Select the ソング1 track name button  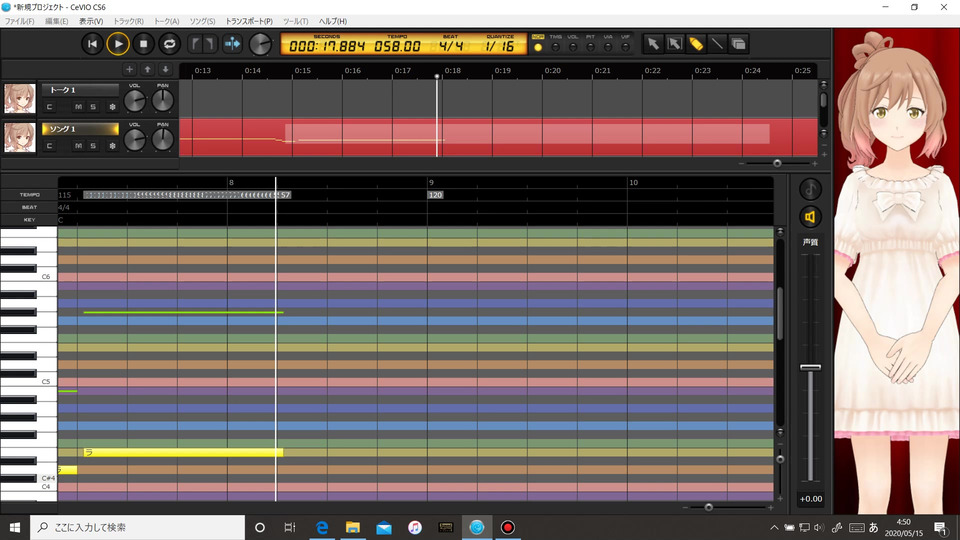pyautogui.click(x=80, y=129)
